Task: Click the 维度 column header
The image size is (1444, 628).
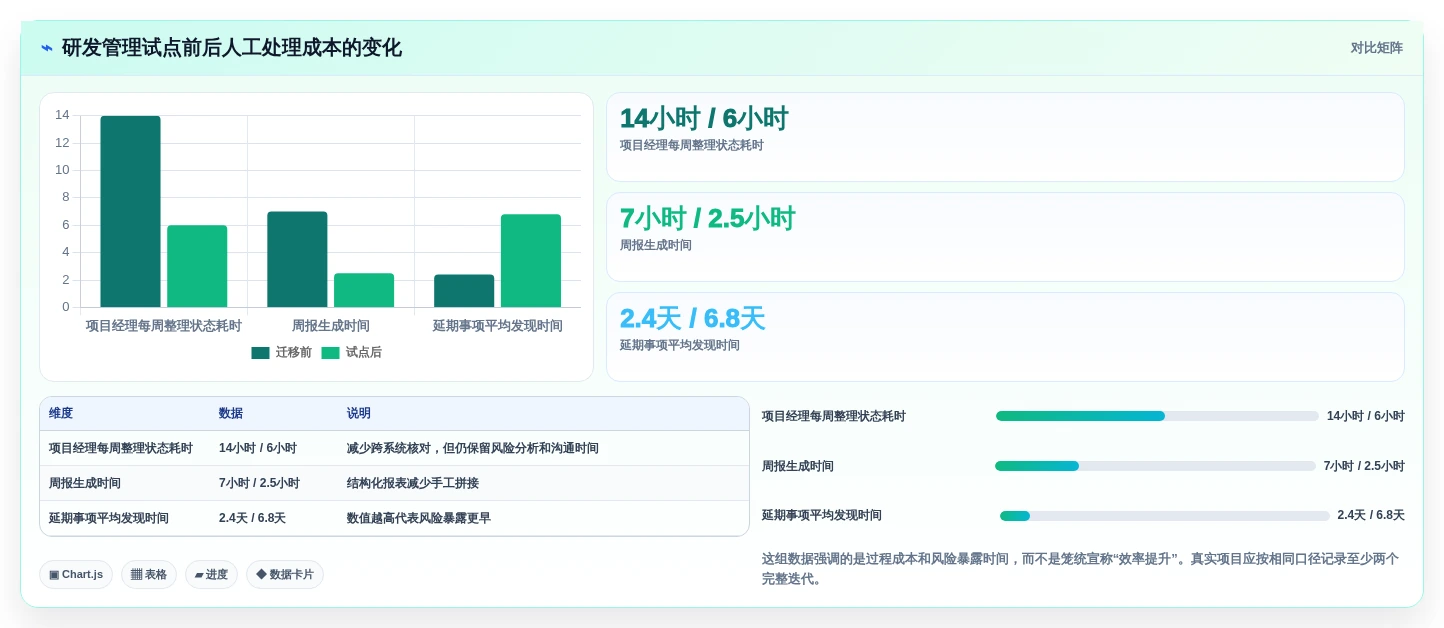Action: [x=61, y=413]
